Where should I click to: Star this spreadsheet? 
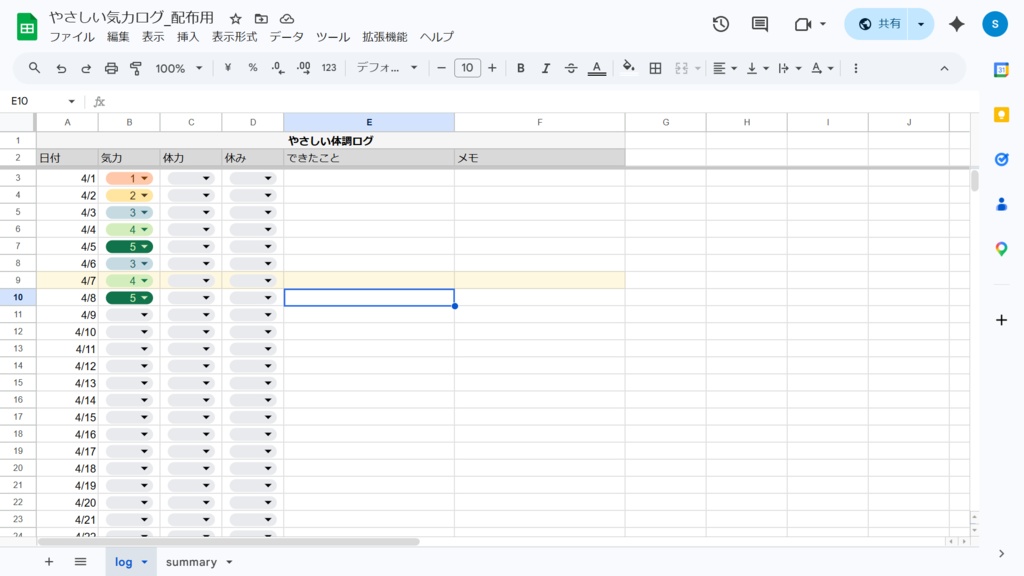(236, 19)
